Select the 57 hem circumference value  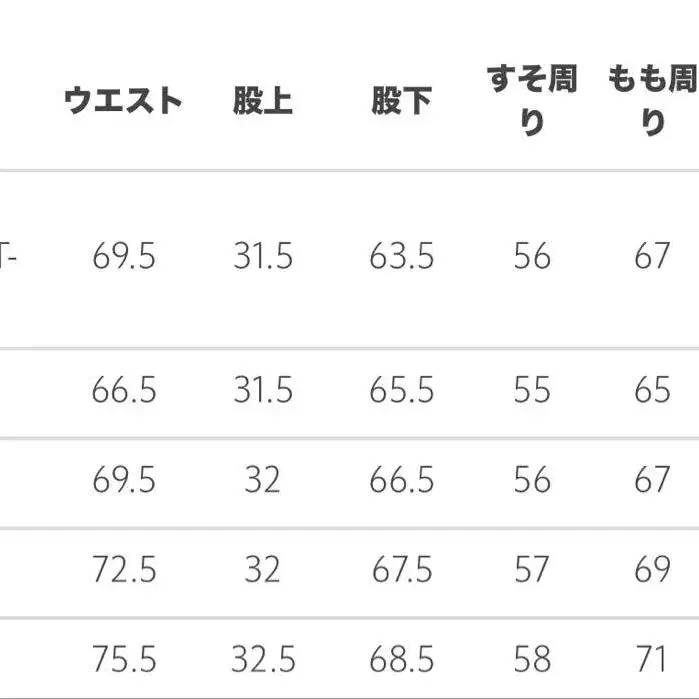tap(532, 570)
